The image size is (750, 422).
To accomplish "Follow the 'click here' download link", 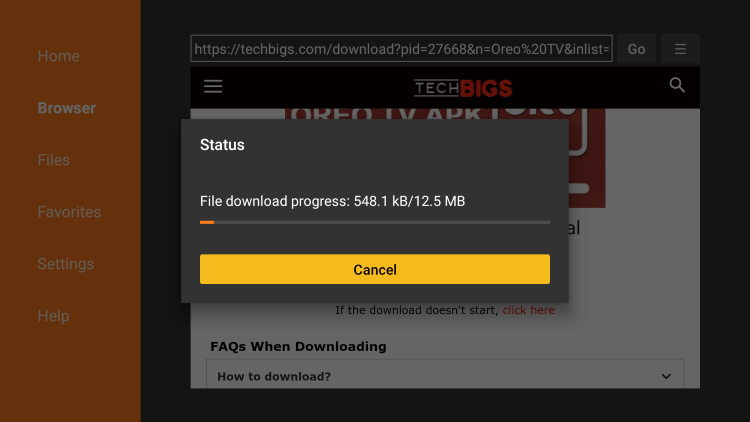I will (529, 310).
